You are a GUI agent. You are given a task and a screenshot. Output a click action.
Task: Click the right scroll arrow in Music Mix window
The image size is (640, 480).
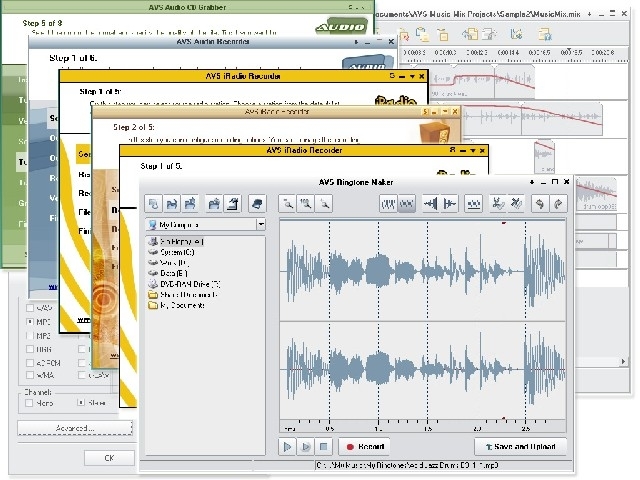point(623,361)
